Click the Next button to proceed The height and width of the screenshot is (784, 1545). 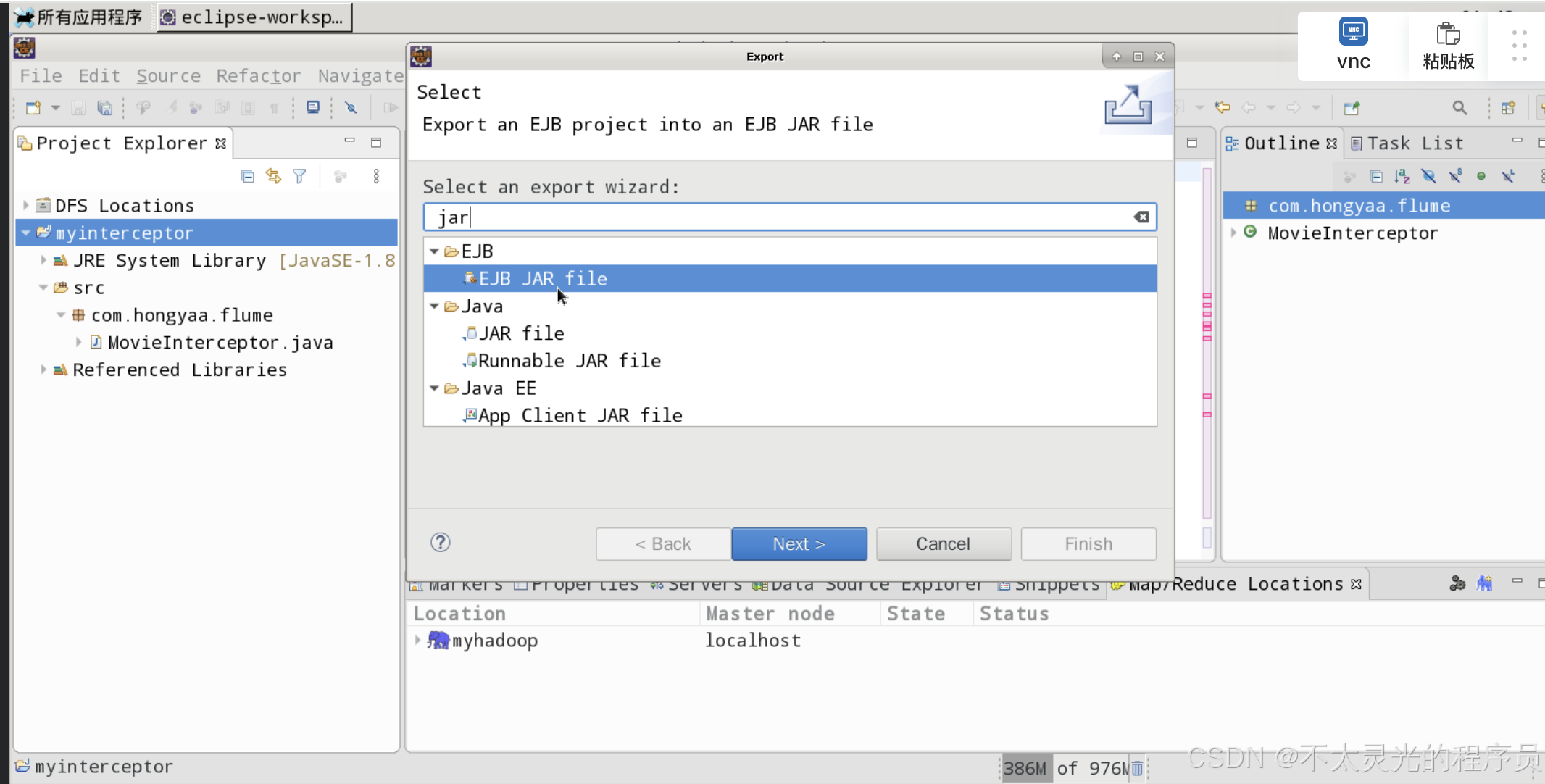pos(800,543)
